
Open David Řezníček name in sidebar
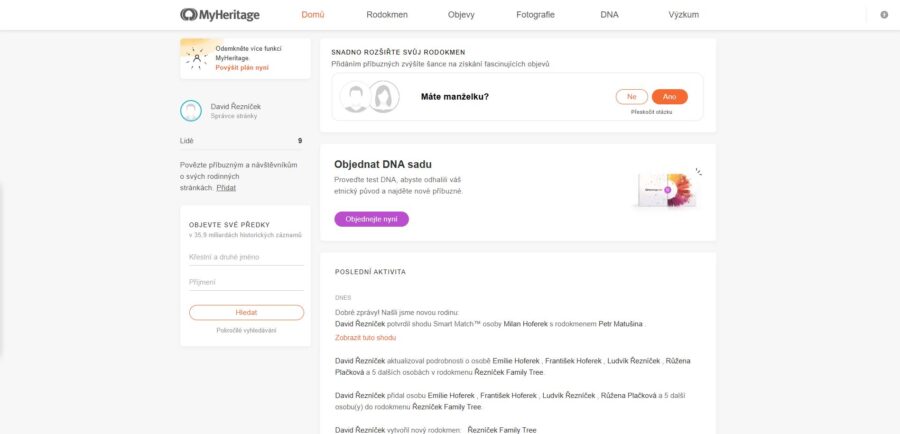click(x=235, y=107)
